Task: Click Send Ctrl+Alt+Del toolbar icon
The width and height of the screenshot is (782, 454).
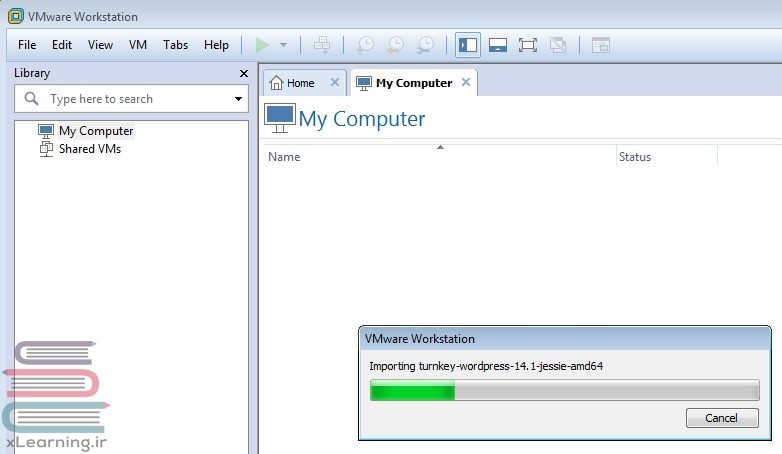Action: tap(321, 45)
